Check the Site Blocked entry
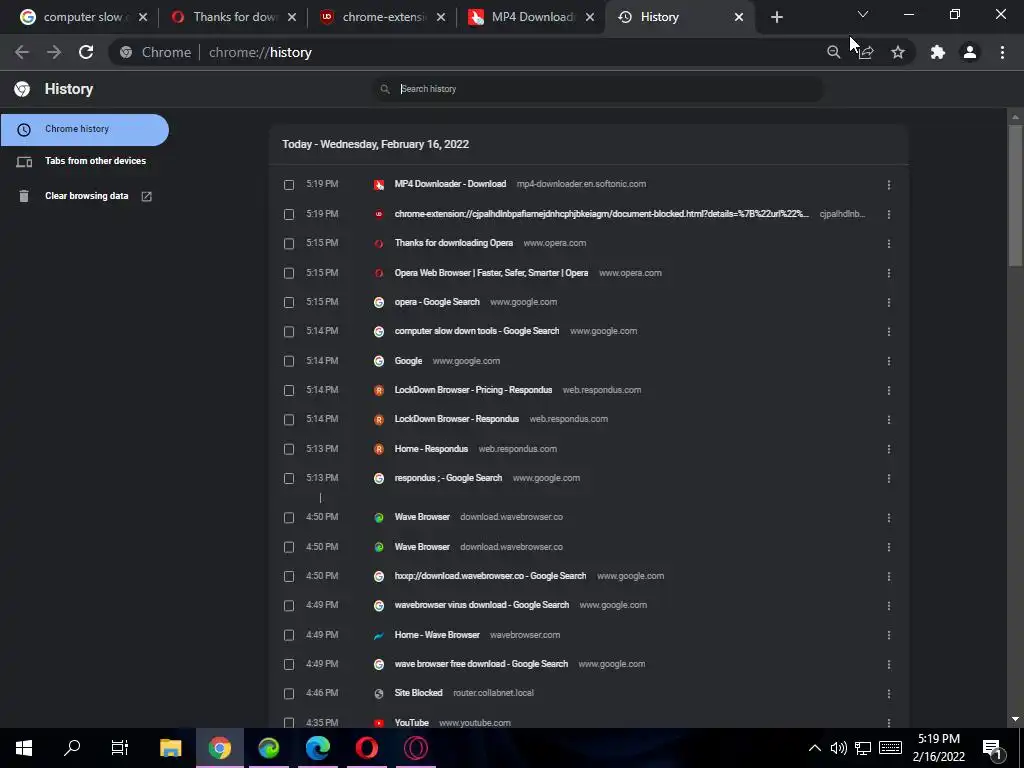This screenshot has width=1024, height=768. (x=289, y=694)
